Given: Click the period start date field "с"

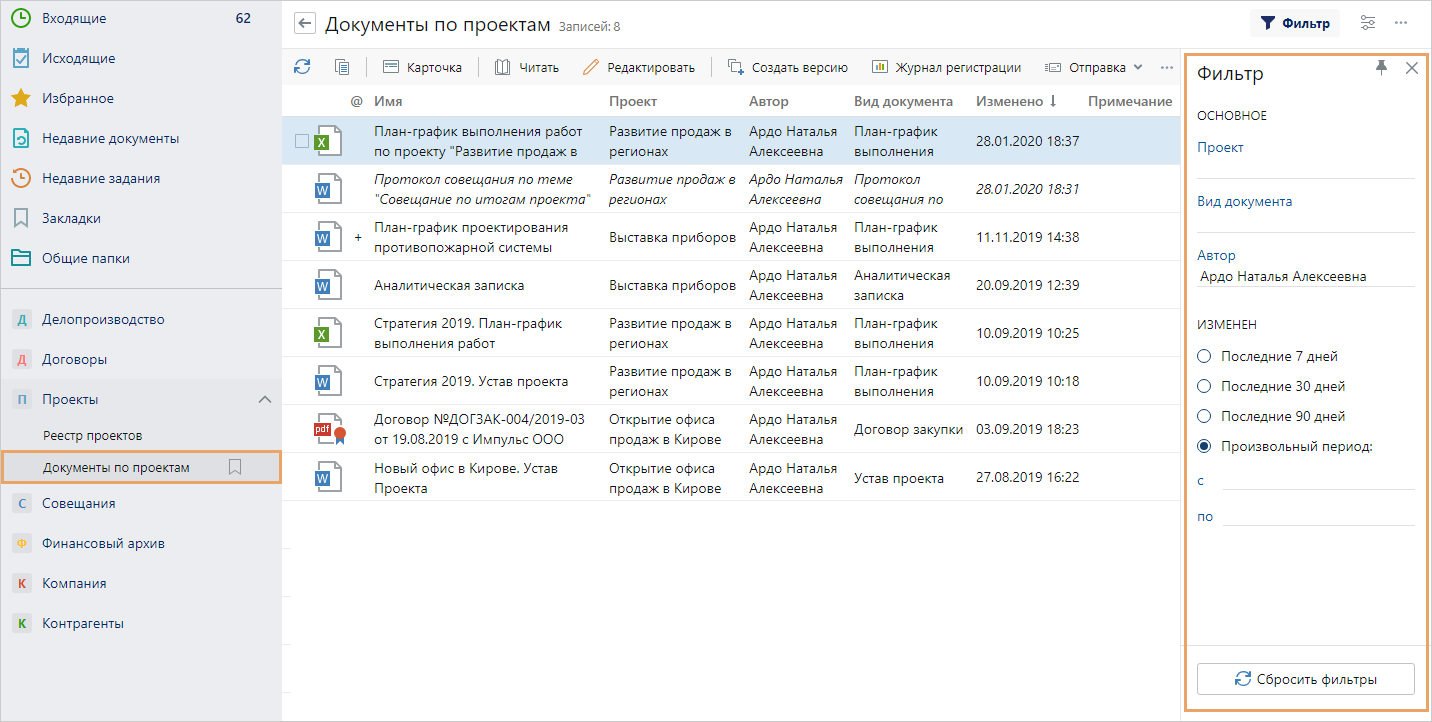Looking at the screenshot, I should [1318, 481].
